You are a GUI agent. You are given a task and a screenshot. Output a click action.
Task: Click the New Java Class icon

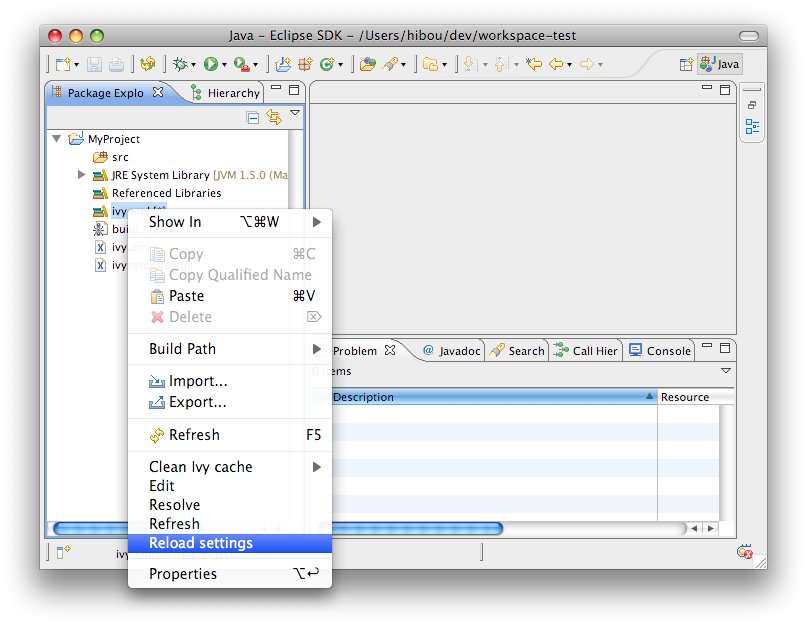pyautogui.click(x=327, y=64)
